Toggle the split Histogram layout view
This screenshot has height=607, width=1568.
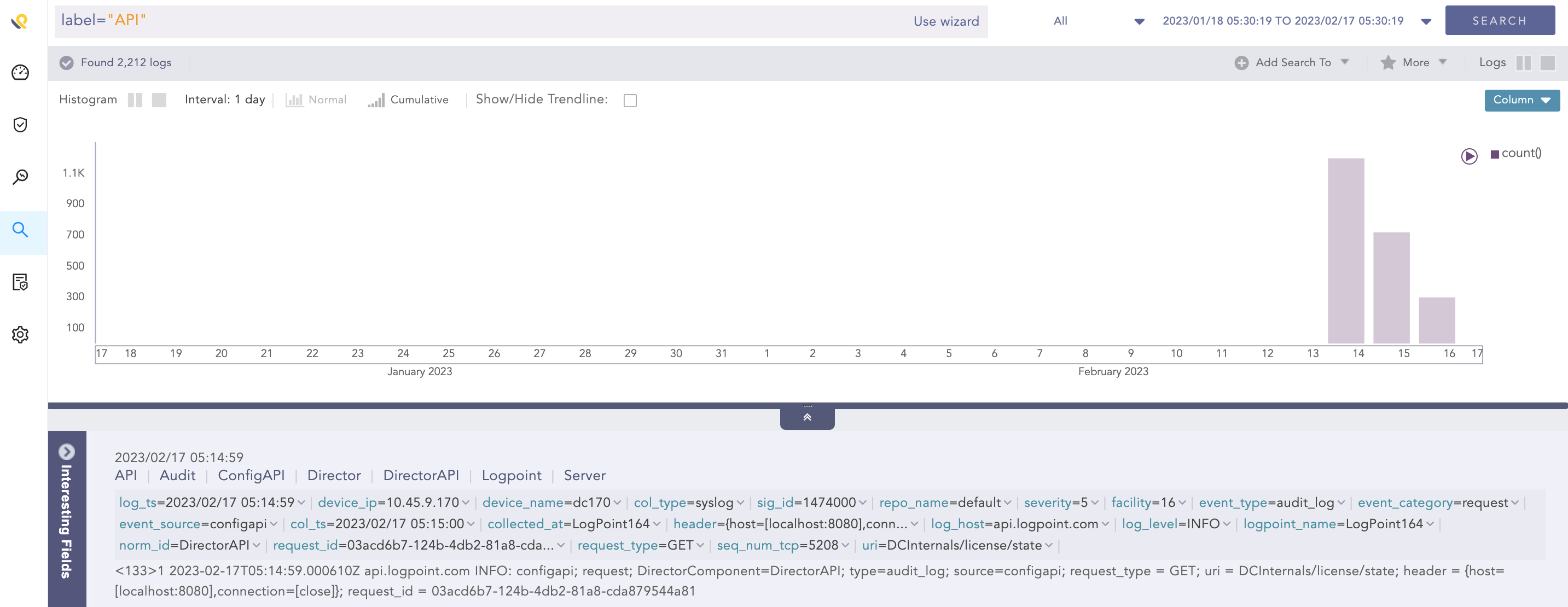135,100
